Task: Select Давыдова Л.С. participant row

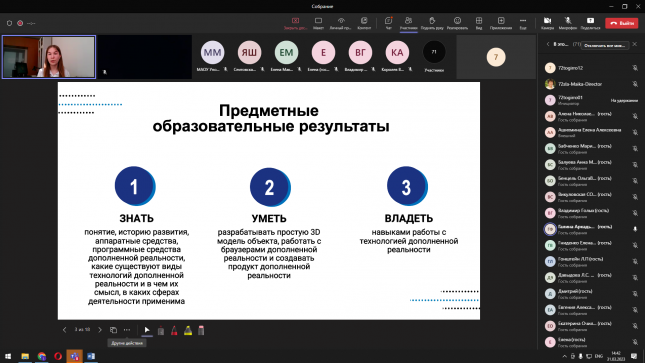Action: click(x=591, y=277)
